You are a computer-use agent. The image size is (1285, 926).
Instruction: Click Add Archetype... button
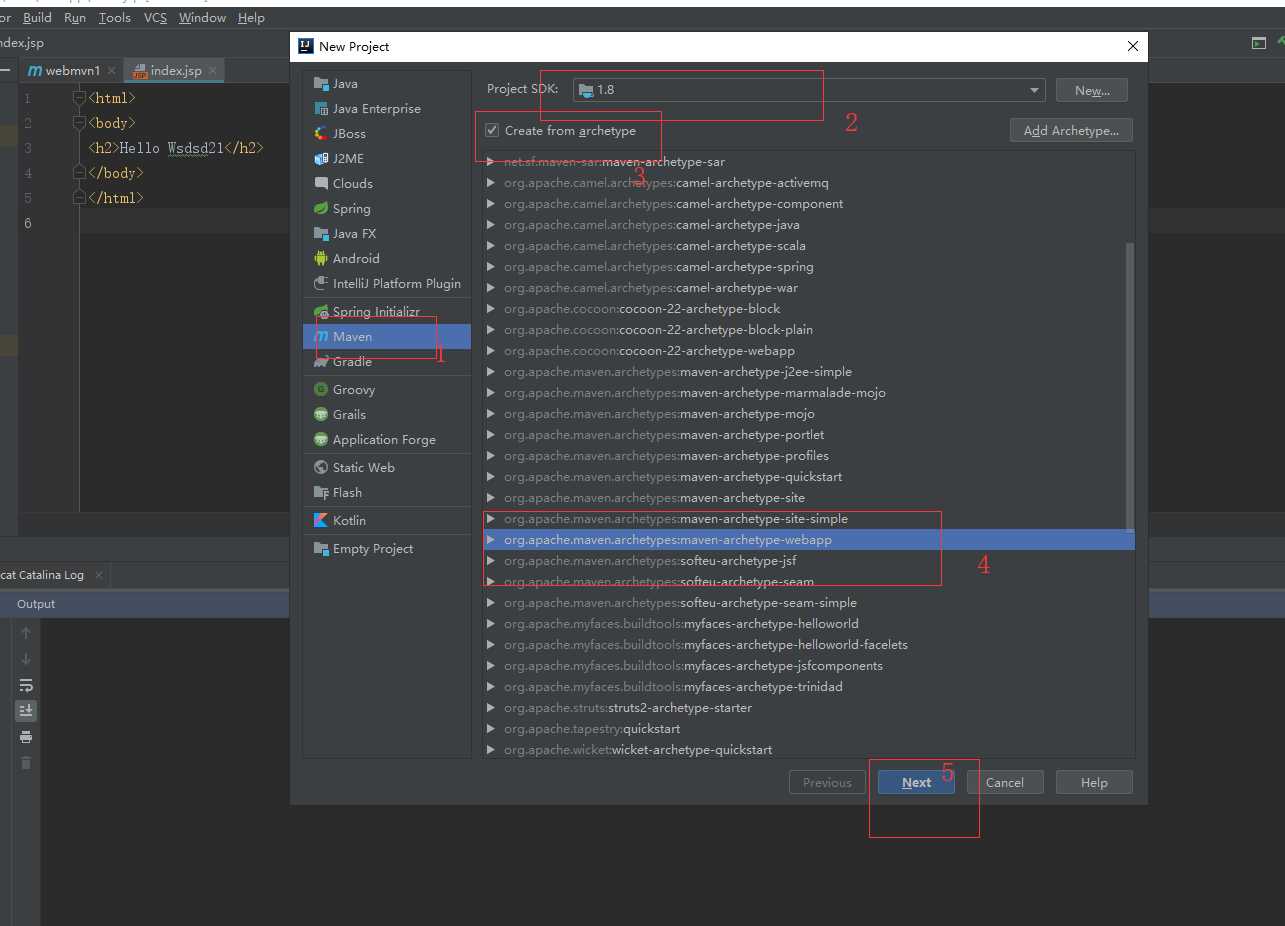coord(1071,131)
